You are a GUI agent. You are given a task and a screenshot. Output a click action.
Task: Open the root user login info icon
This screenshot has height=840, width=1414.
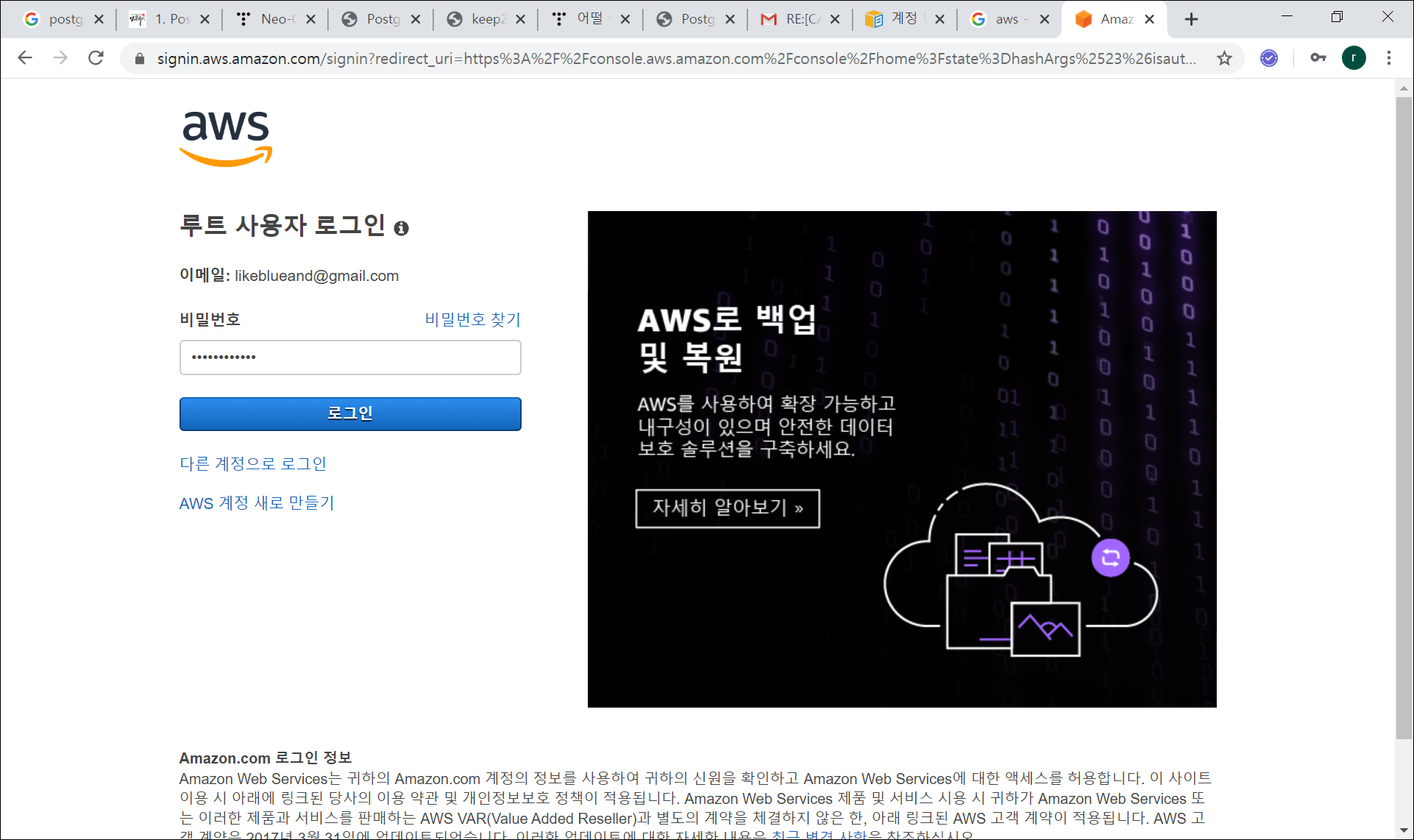[401, 228]
